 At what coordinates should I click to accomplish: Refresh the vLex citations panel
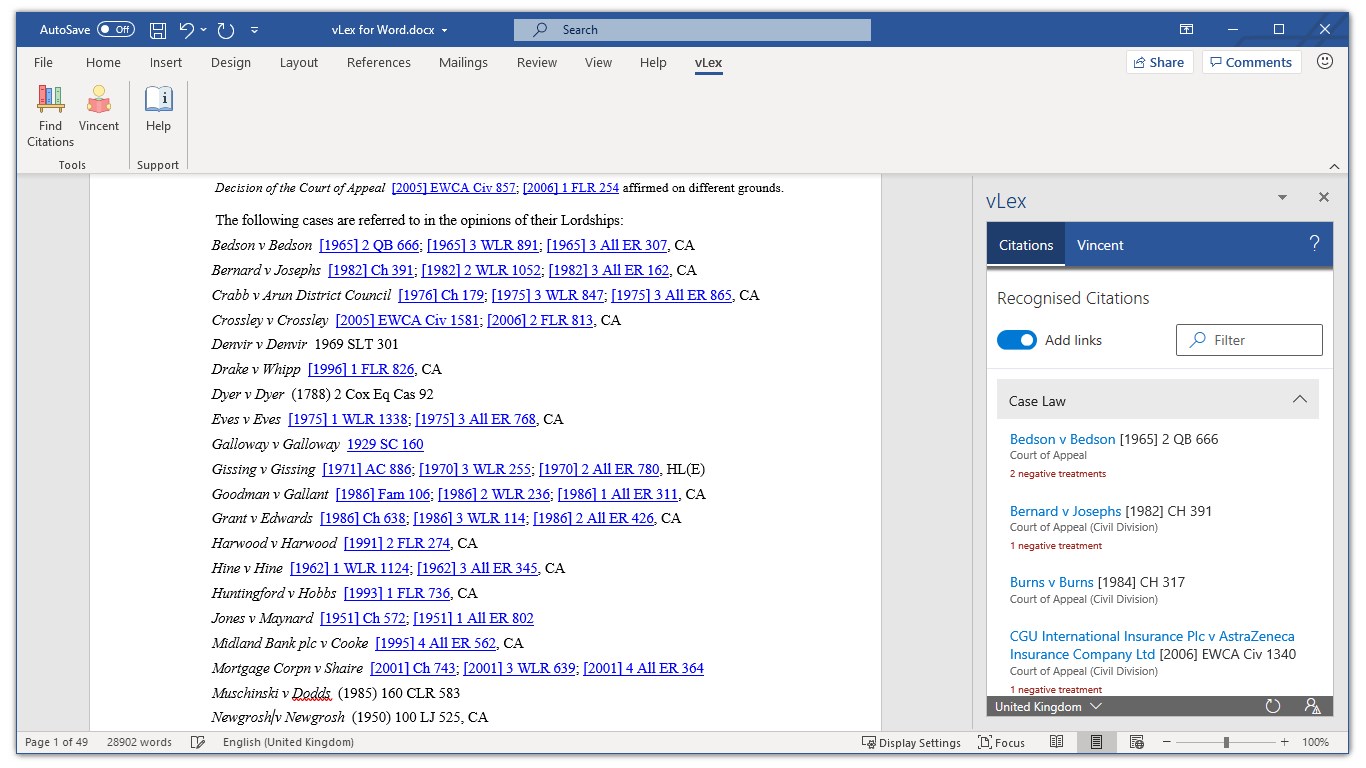[1273, 706]
